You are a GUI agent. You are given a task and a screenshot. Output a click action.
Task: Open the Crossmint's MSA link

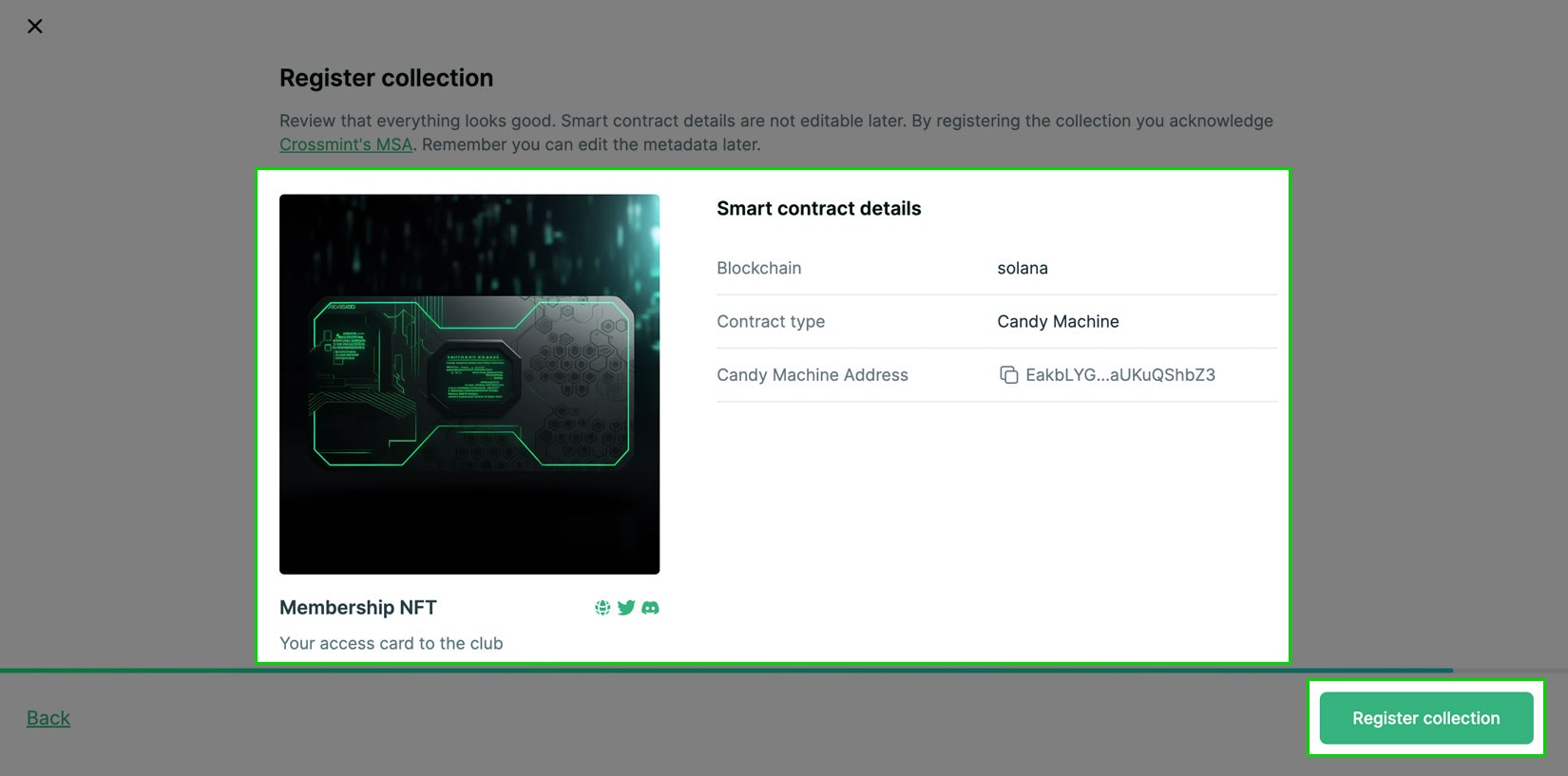(x=346, y=144)
